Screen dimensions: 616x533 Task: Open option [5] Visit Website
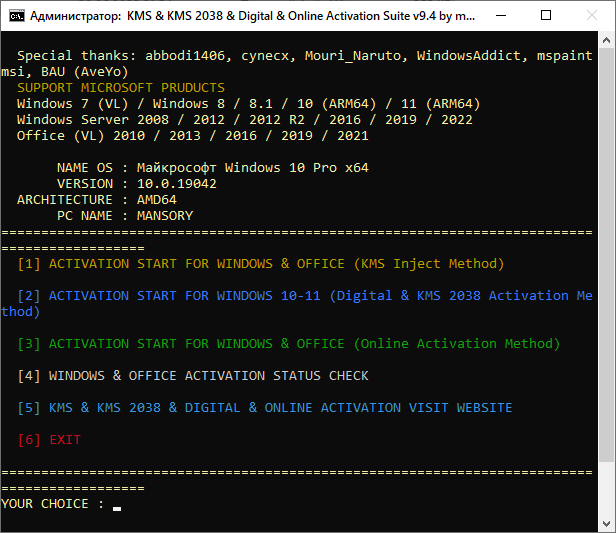[265, 408]
